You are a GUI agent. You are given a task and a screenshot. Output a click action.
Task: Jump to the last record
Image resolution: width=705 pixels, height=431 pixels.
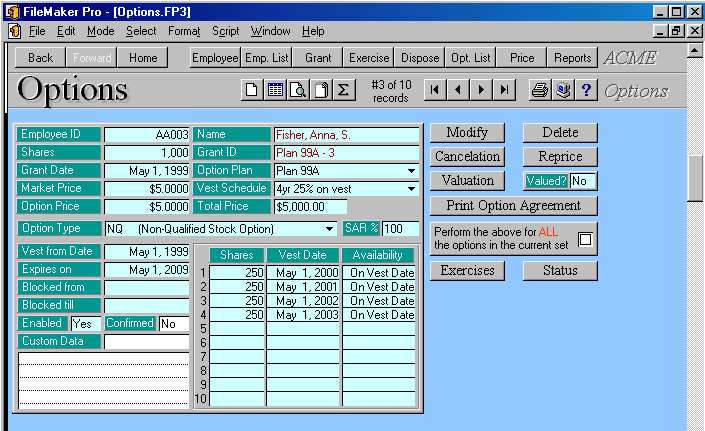[x=504, y=89]
